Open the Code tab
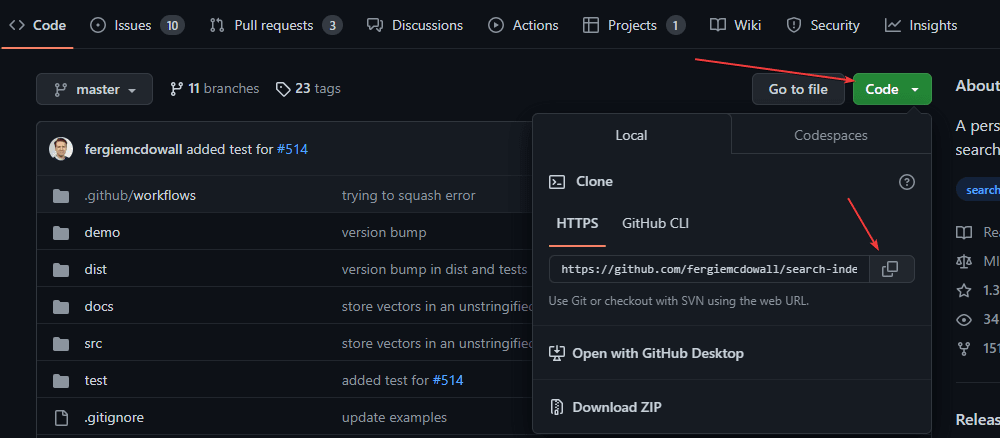 (38, 26)
